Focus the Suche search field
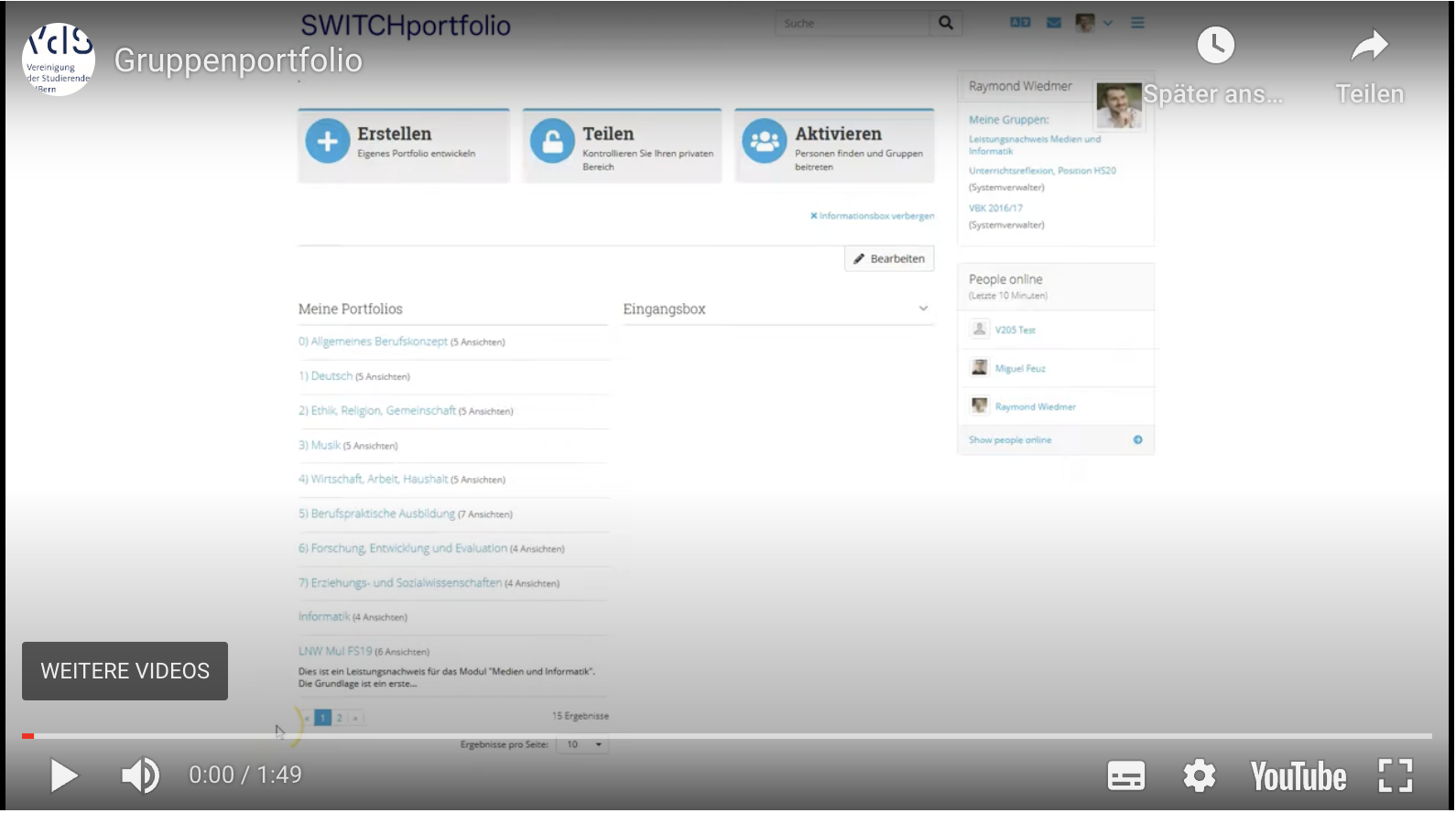 click(x=853, y=23)
